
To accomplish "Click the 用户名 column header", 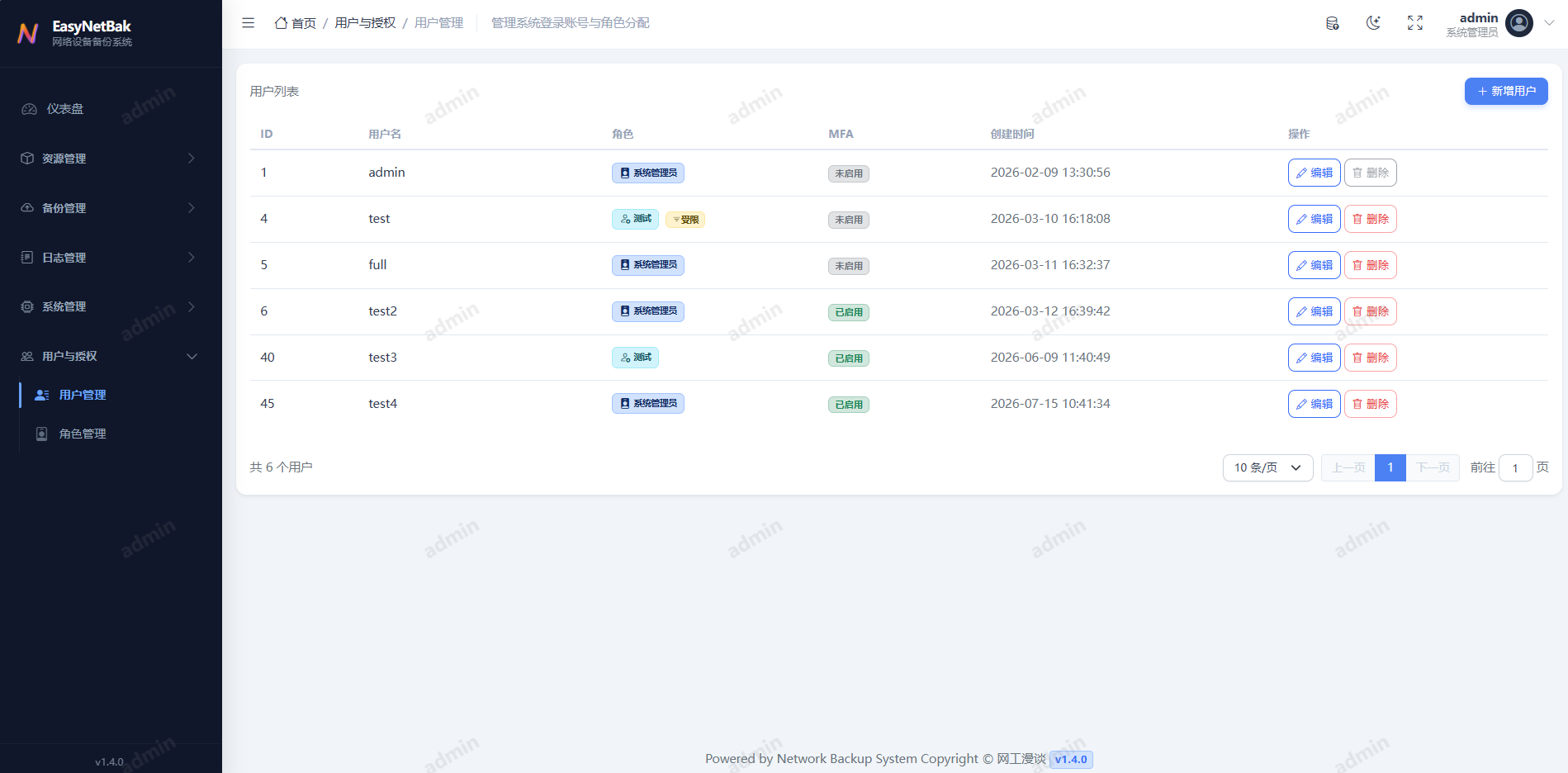I will (385, 134).
